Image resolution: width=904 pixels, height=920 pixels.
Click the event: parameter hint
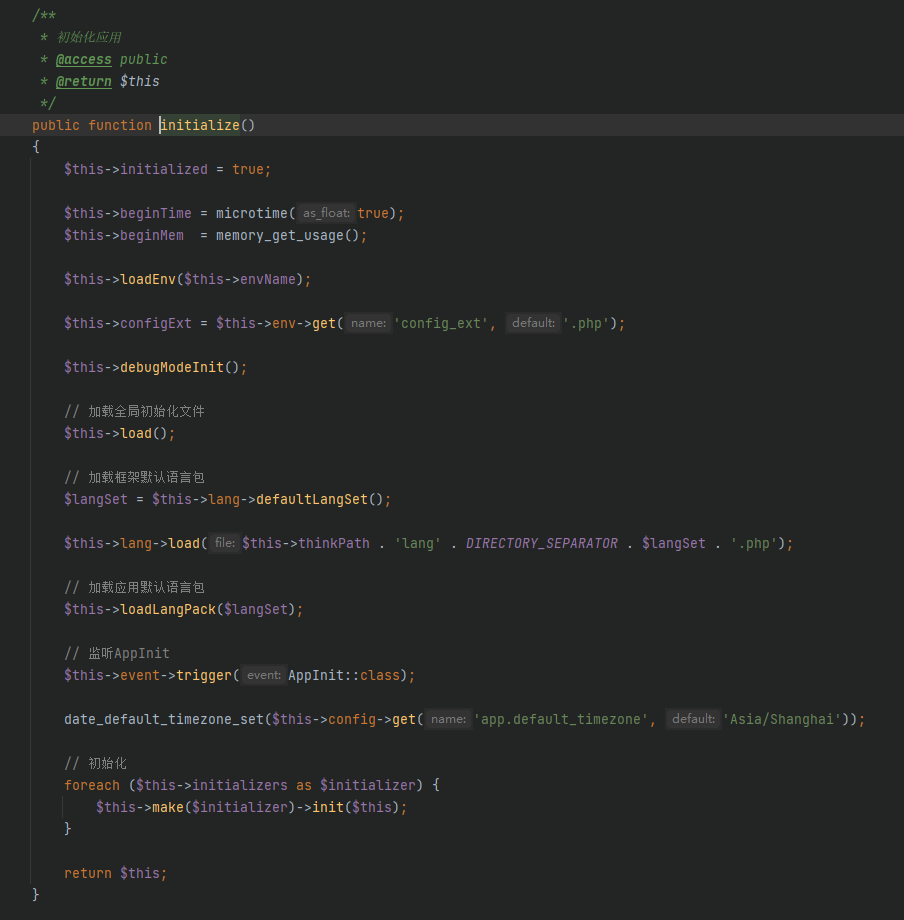(x=263, y=675)
